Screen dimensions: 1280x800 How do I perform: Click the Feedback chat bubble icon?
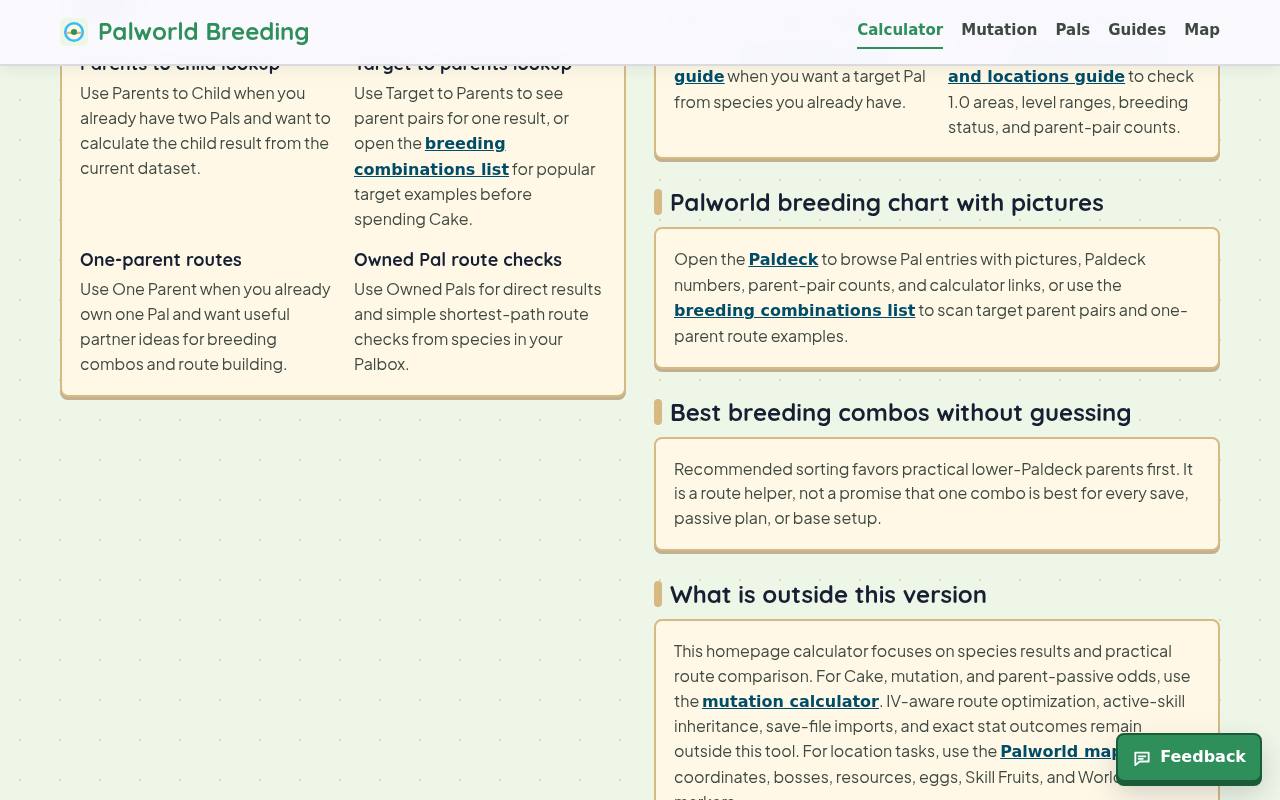[1142, 758]
